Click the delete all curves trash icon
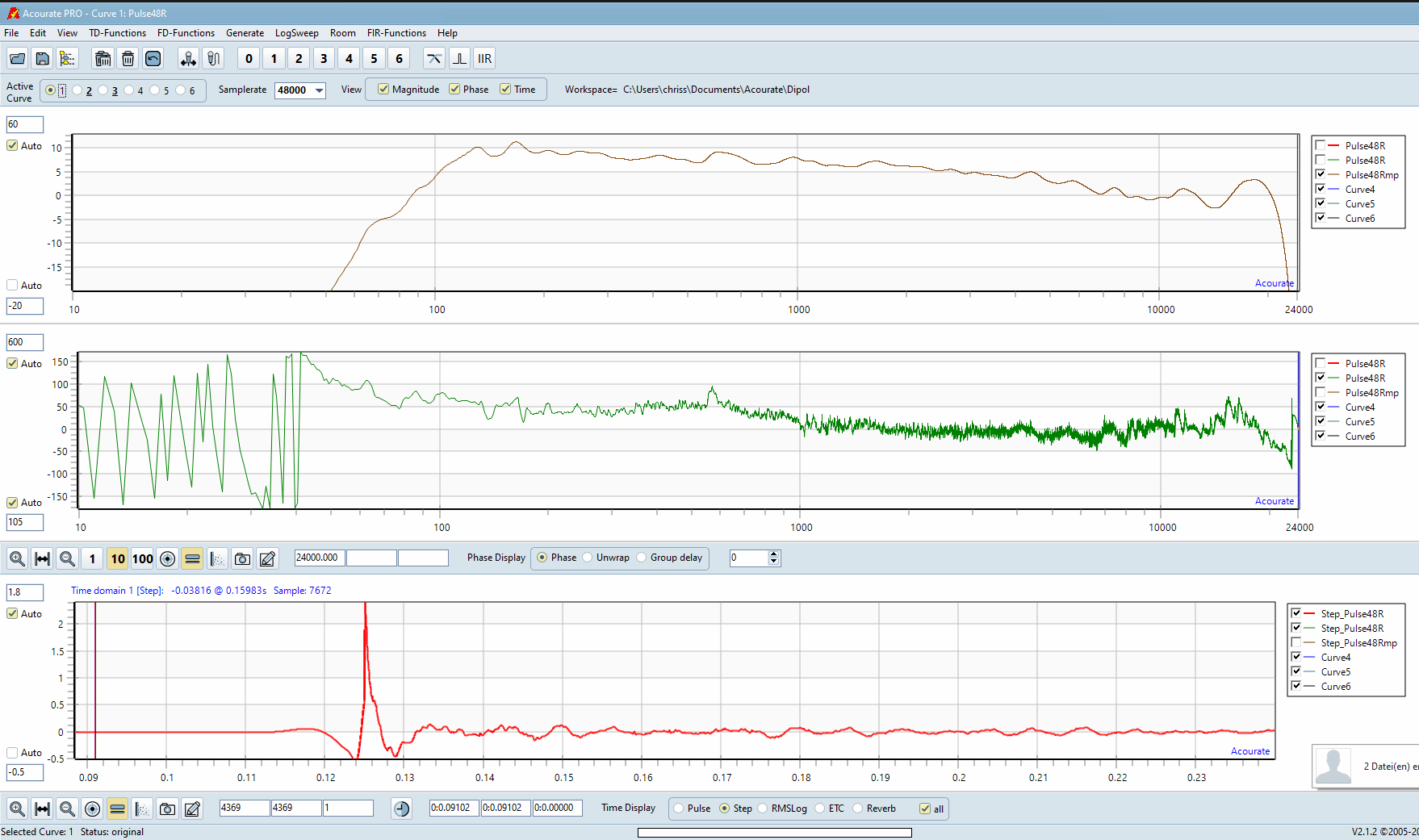Viewport: 1419px width, 840px height. tap(103, 58)
